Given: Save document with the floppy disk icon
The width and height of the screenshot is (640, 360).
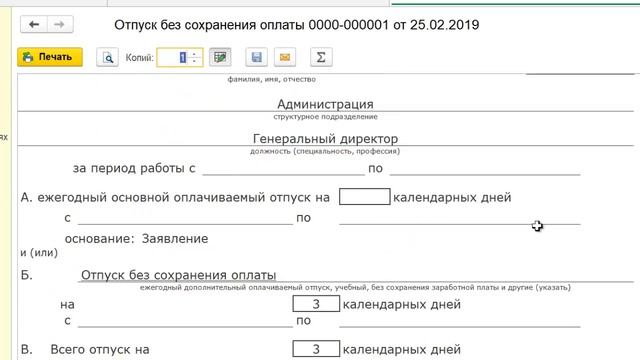Looking at the screenshot, I should coord(256,57).
